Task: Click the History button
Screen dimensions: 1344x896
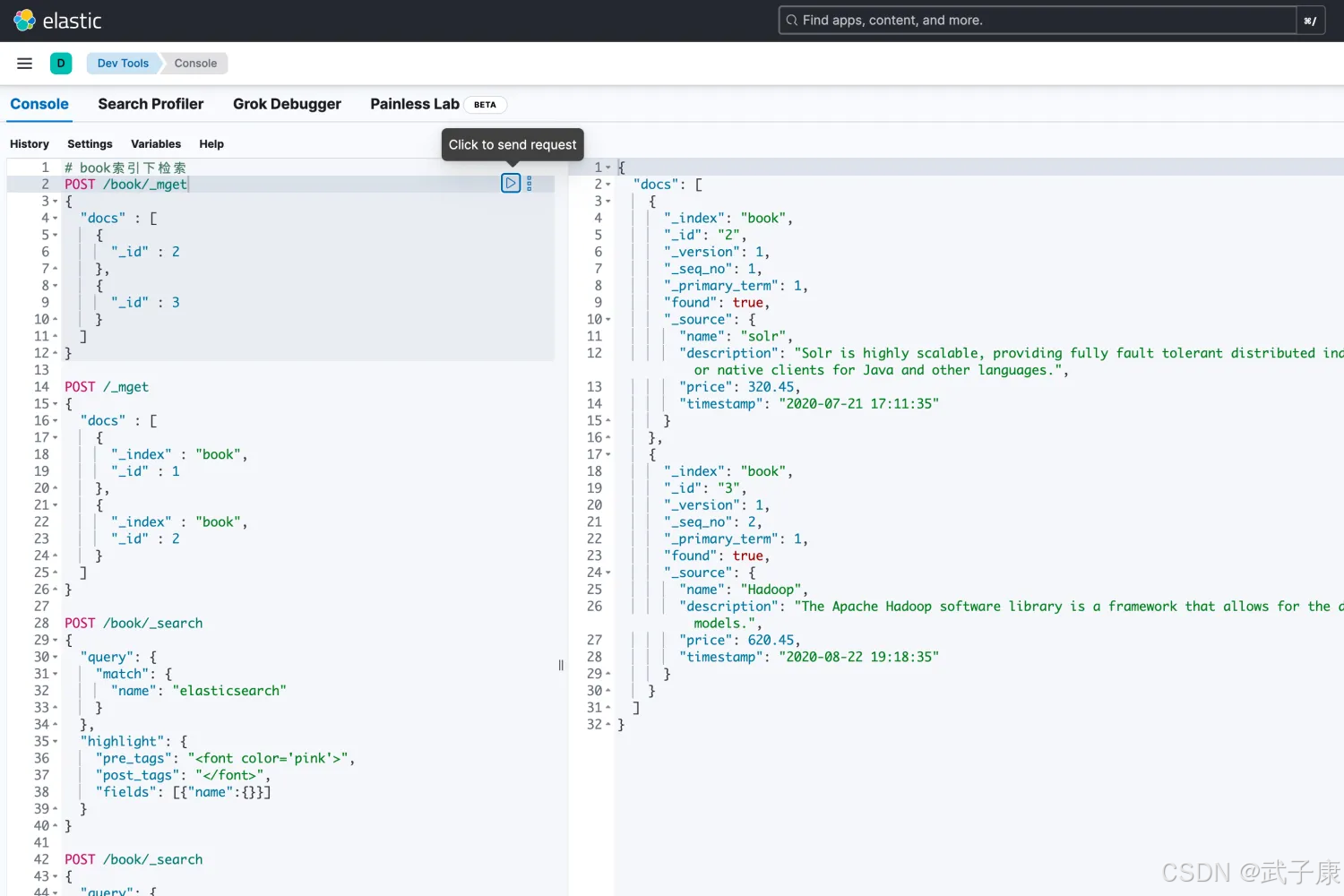Action: [30, 144]
